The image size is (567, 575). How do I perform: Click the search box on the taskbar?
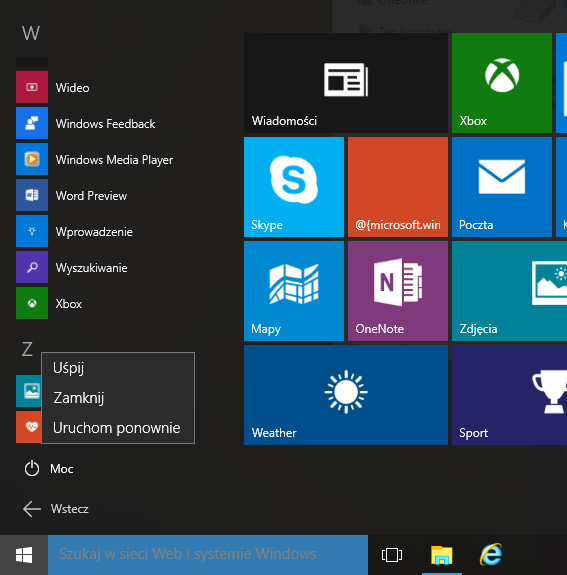(x=208, y=554)
